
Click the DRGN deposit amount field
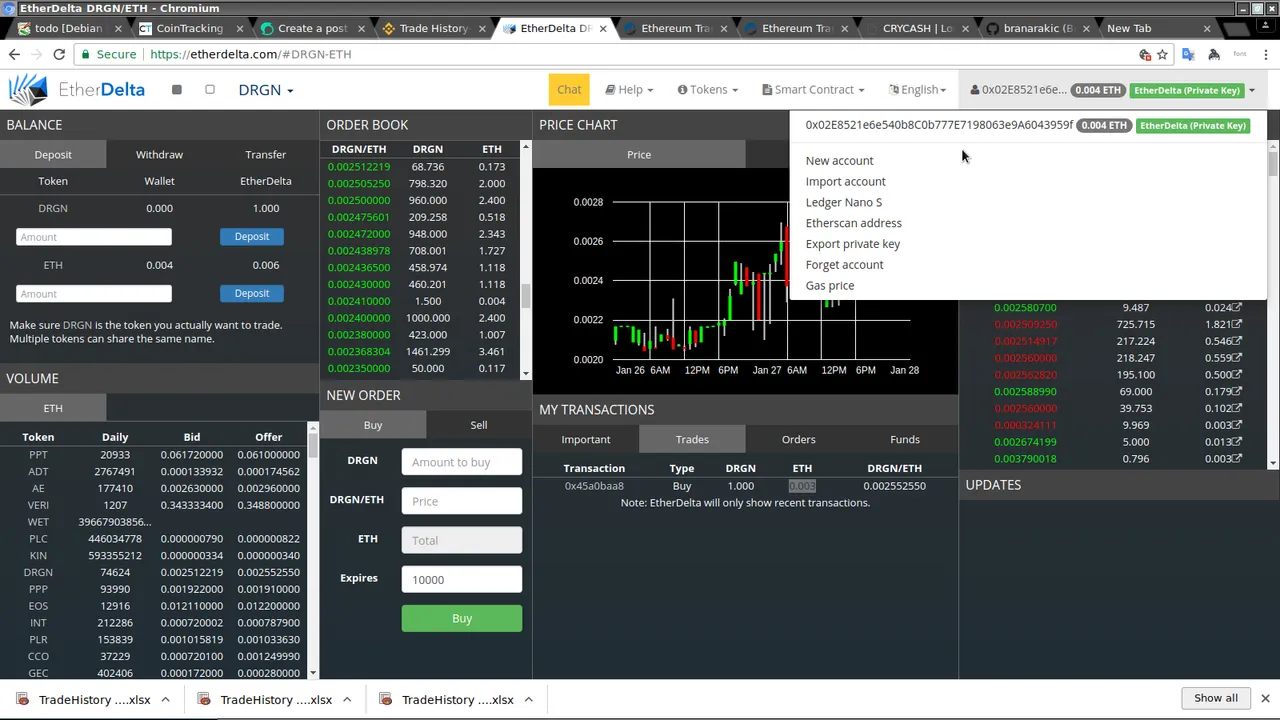[x=94, y=237]
